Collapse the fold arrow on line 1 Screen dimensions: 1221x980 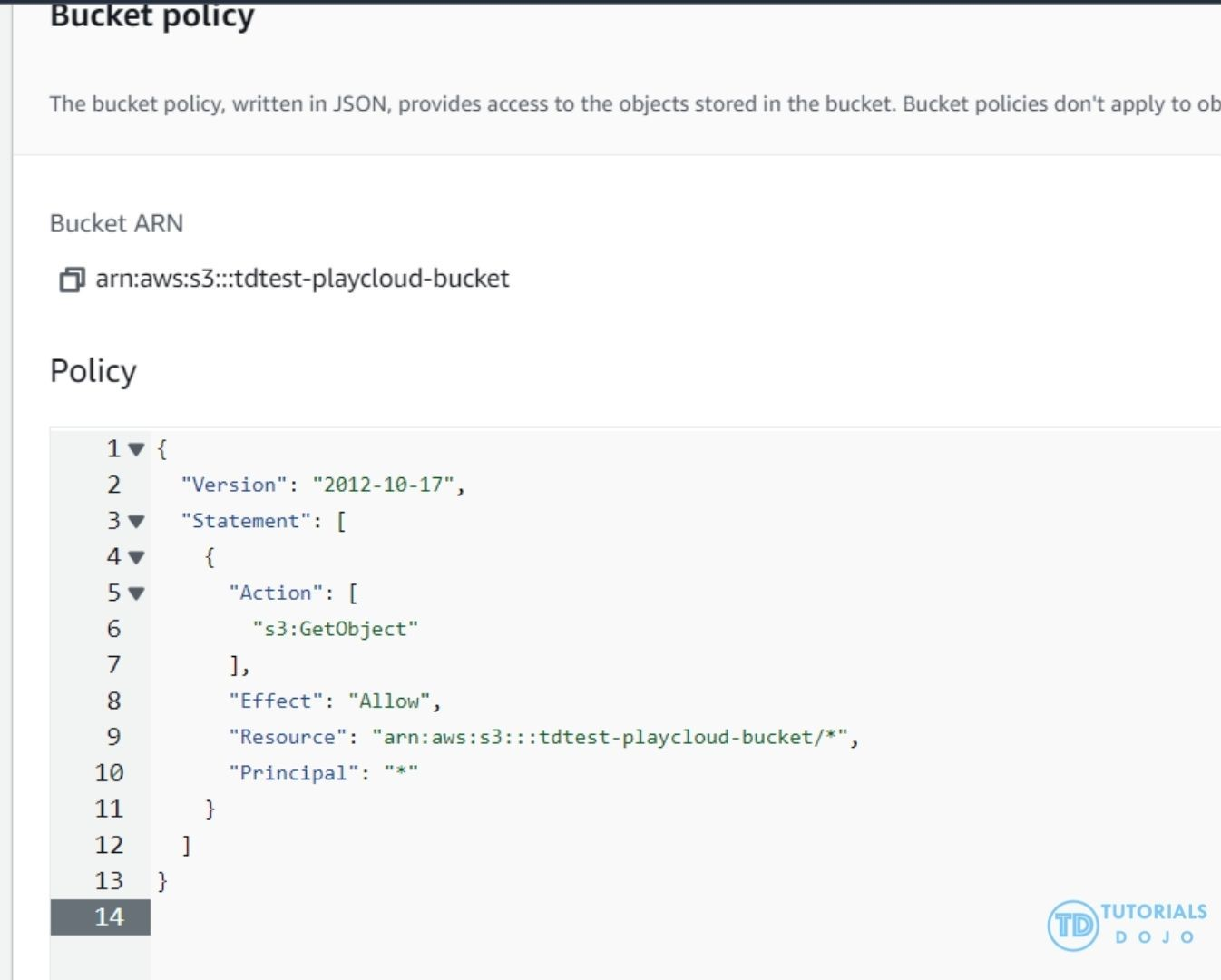tap(136, 448)
